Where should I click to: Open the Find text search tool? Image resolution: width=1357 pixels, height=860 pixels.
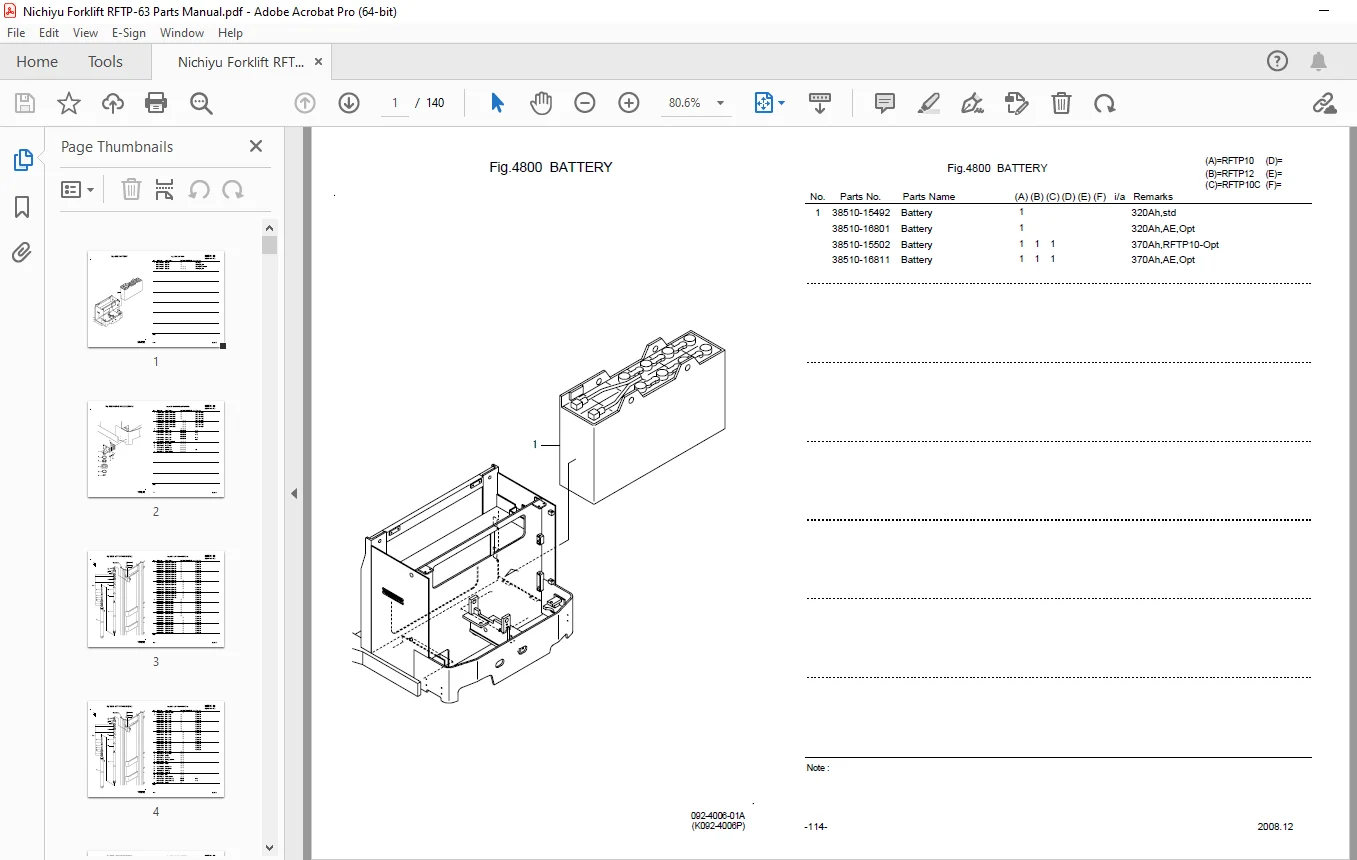click(x=201, y=103)
